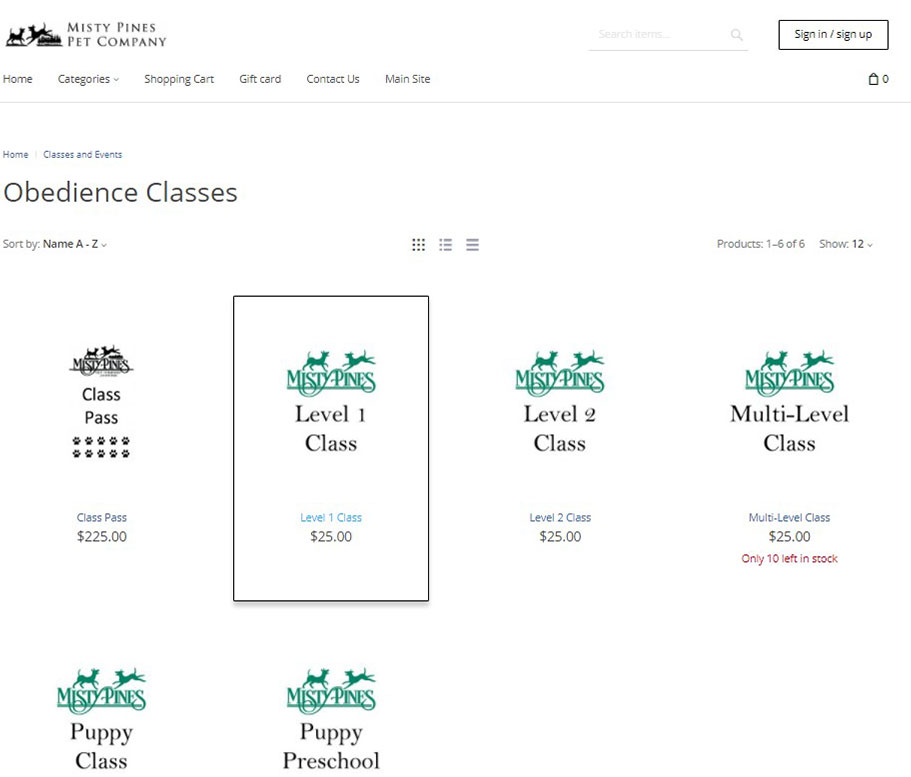Click into the Search items field
The width and height of the screenshot is (911, 777).
tap(655, 35)
